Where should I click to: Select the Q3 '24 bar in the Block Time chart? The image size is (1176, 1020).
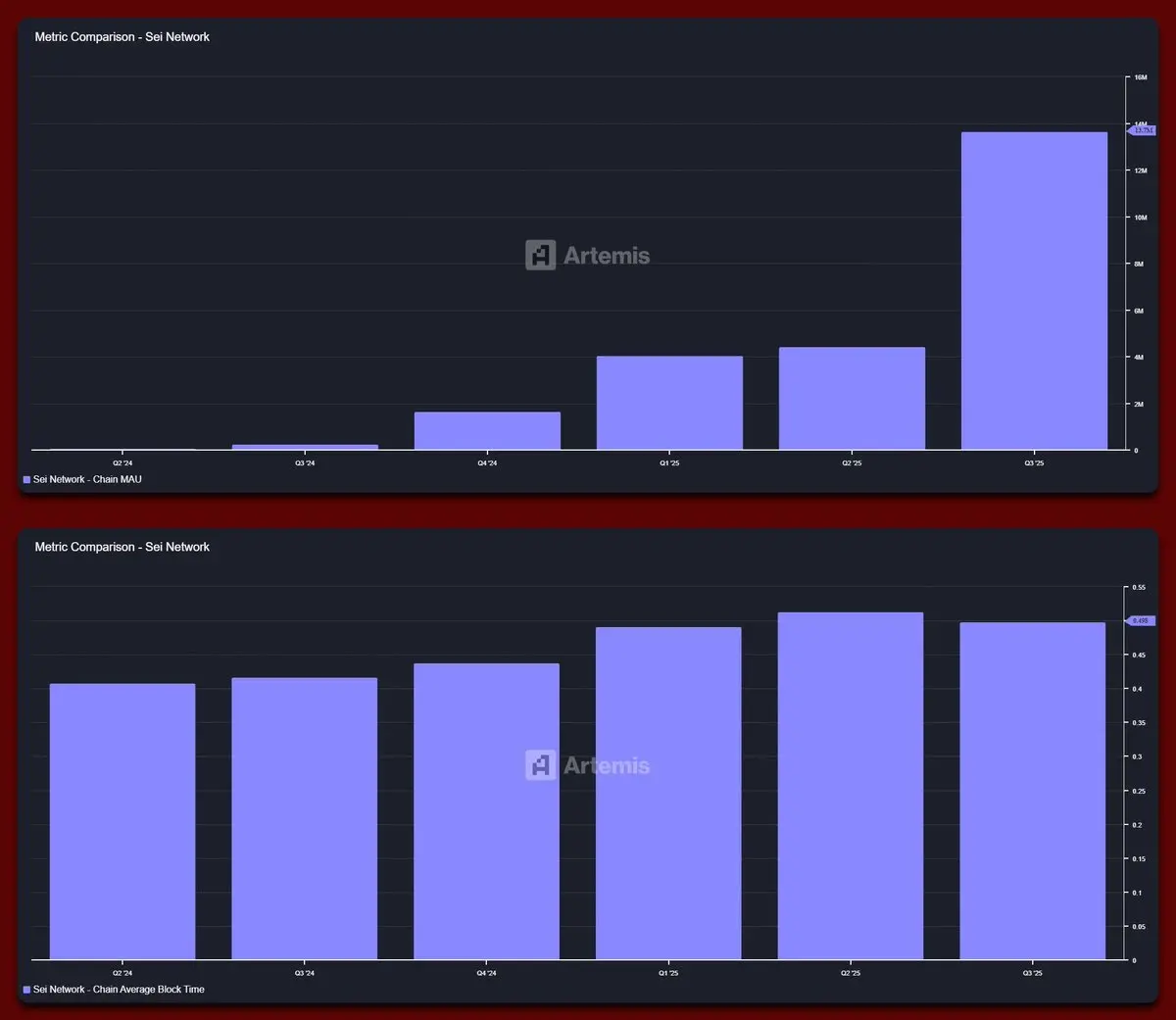(x=305, y=818)
